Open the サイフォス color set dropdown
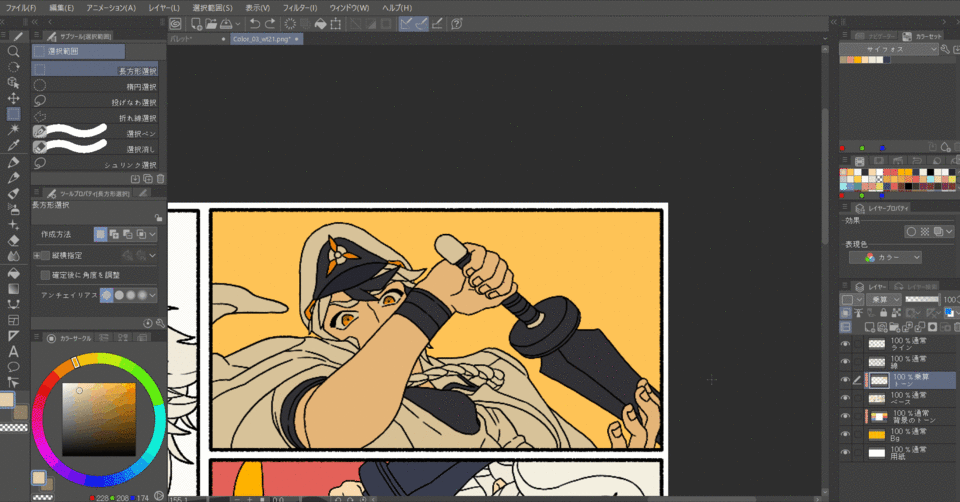The width and height of the screenshot is (960, 502). point(889,49)
